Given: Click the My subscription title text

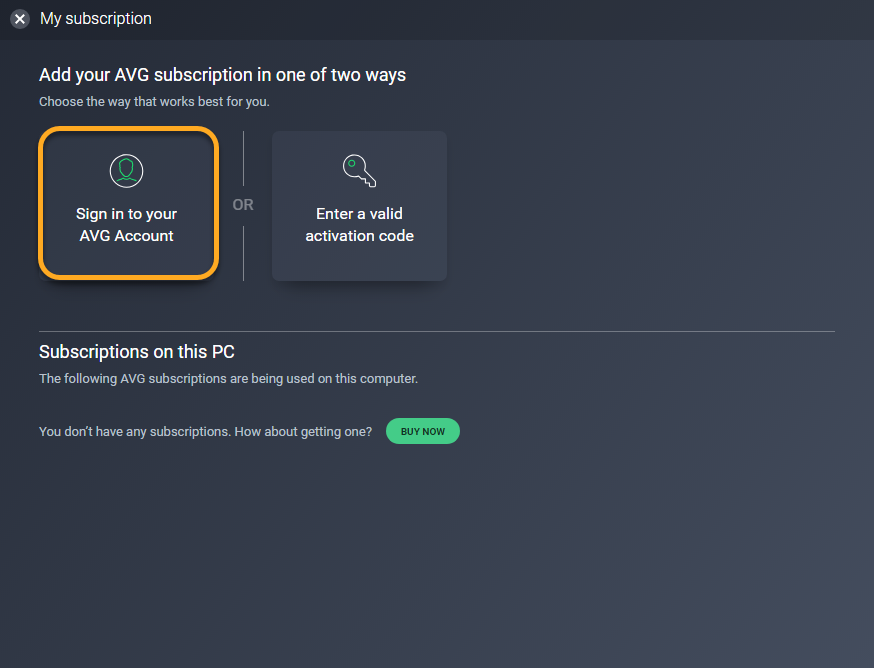Looking at the screenshot, I should click(x=96, y=18).
